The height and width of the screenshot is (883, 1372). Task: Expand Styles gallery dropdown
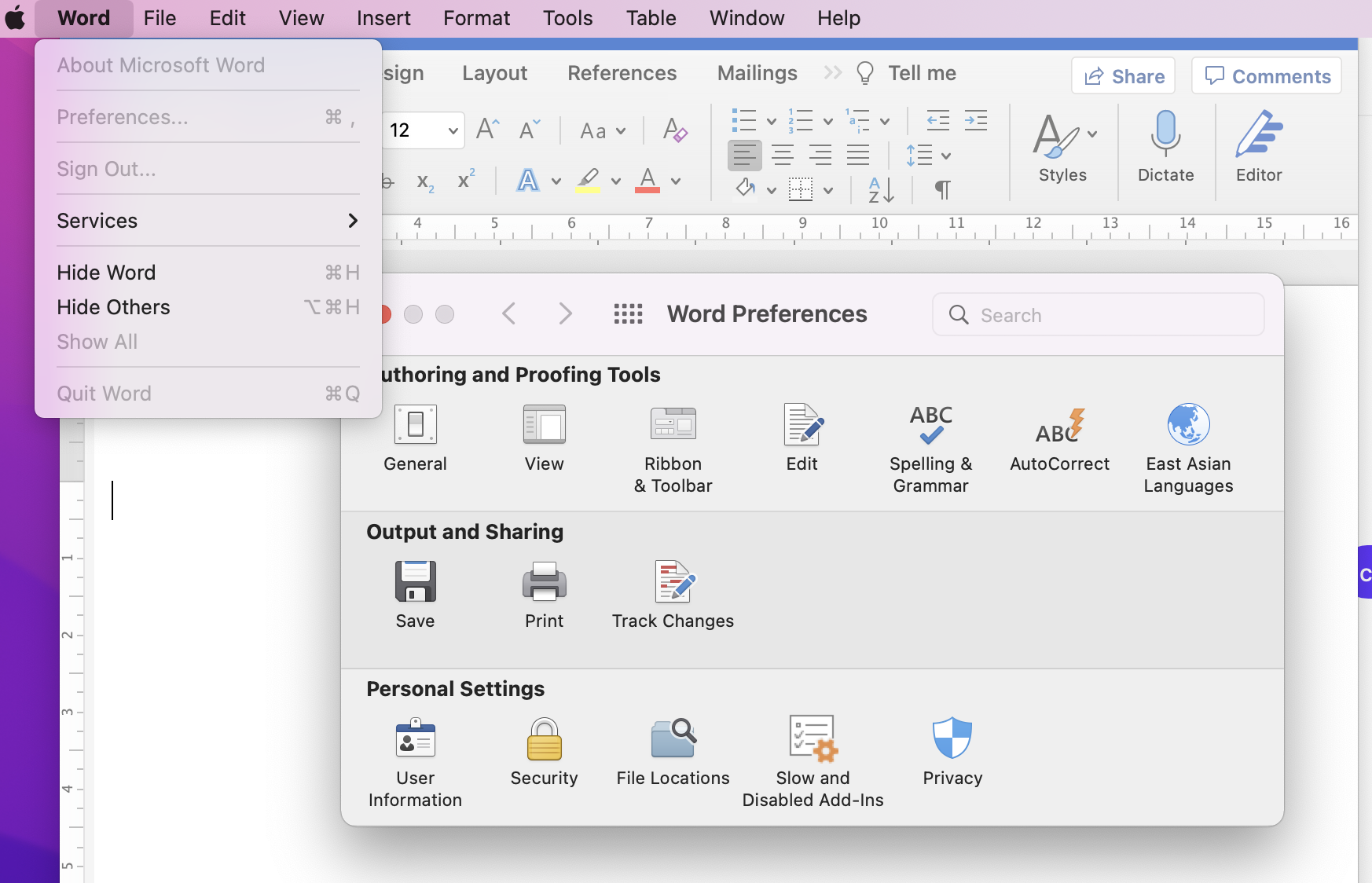pos(1092,134)
